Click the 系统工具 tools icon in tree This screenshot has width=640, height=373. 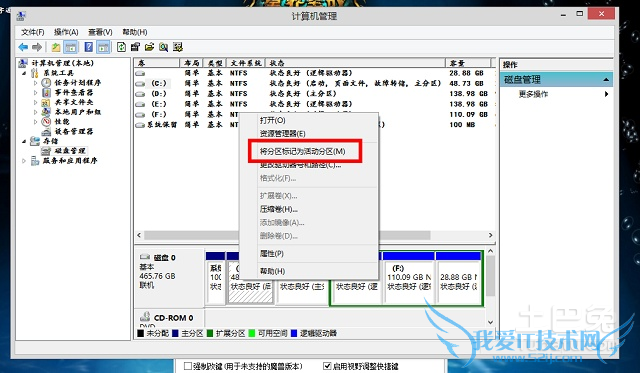[x=35, y=73]
